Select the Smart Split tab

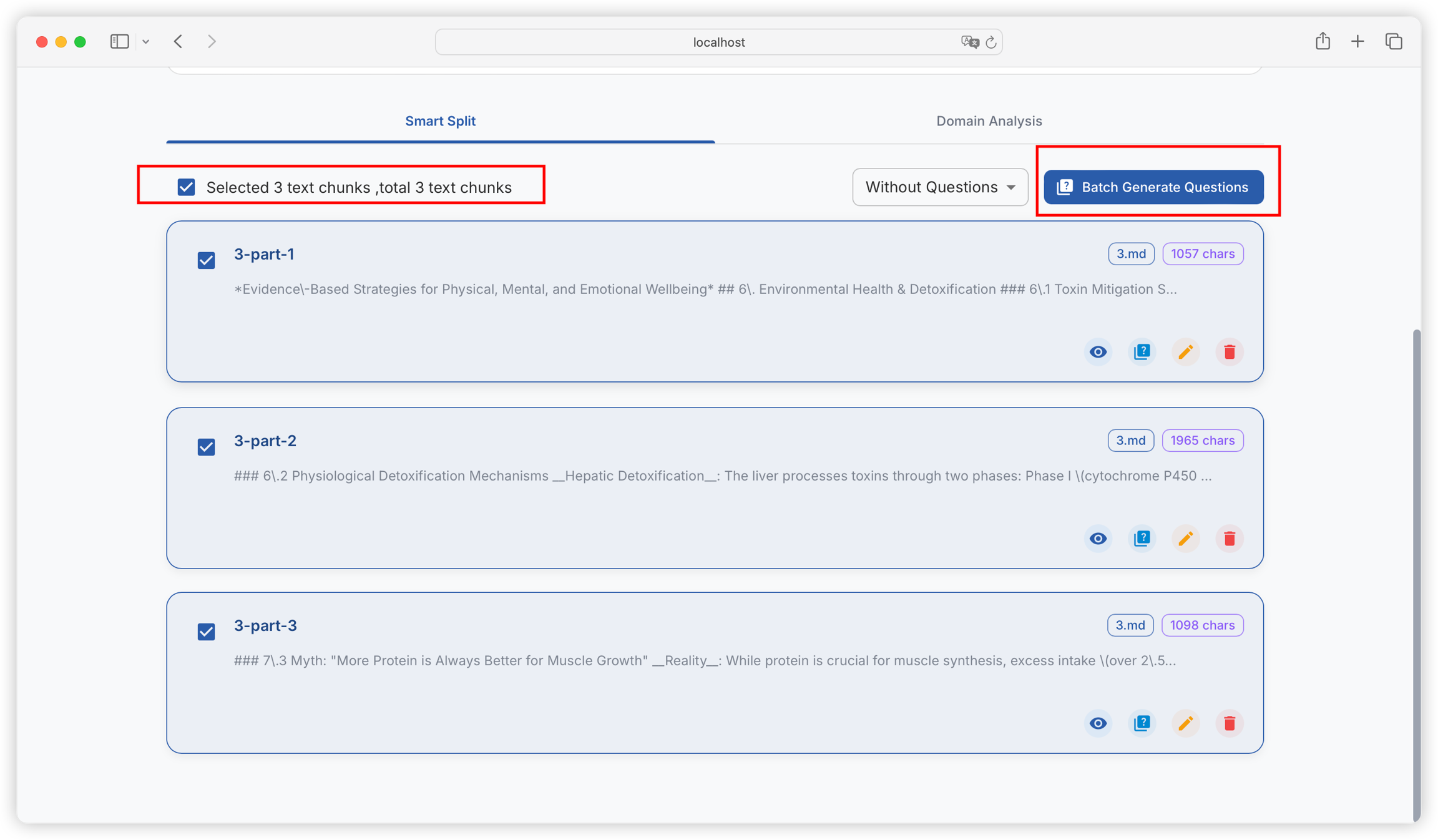tap(440, 121)
